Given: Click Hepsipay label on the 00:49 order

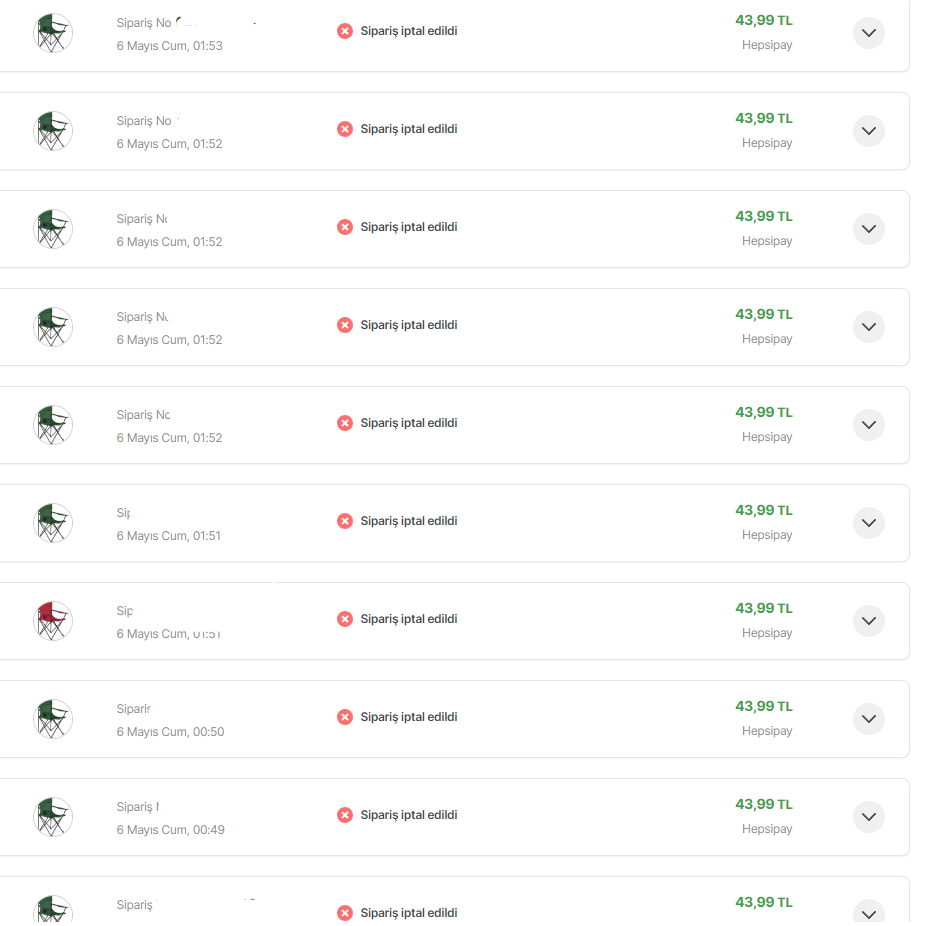Looking at the screenshot, I should pyautogui.click(x=767, y=829).
